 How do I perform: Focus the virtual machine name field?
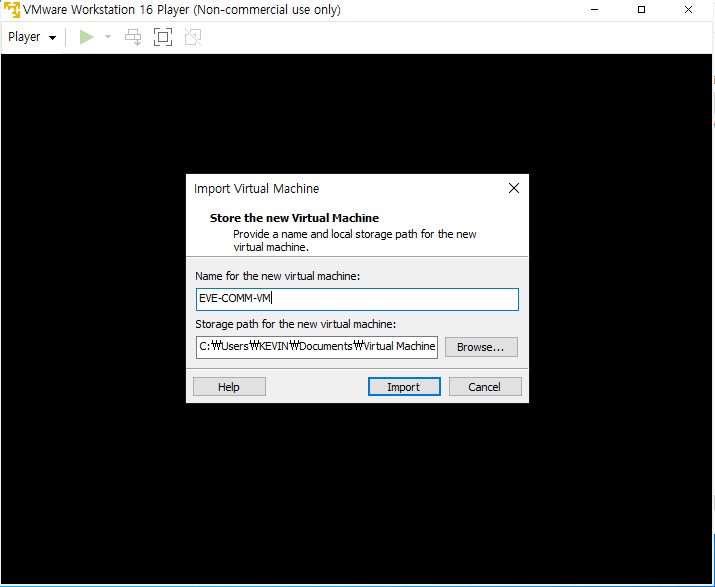click(x=357, y=299)
